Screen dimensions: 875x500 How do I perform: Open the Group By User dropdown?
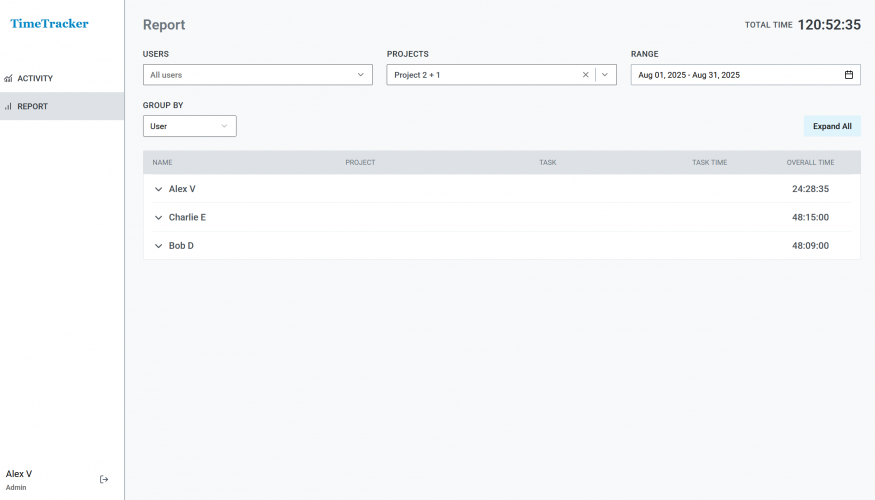click(x=190, y=126)
